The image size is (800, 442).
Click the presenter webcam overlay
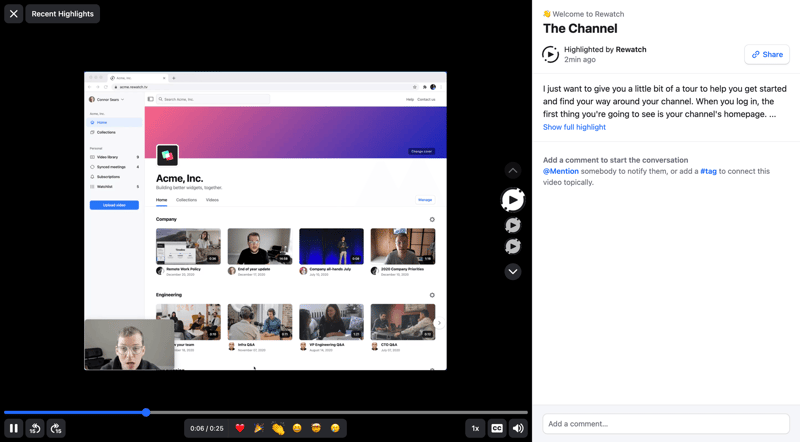click(129, 345)
